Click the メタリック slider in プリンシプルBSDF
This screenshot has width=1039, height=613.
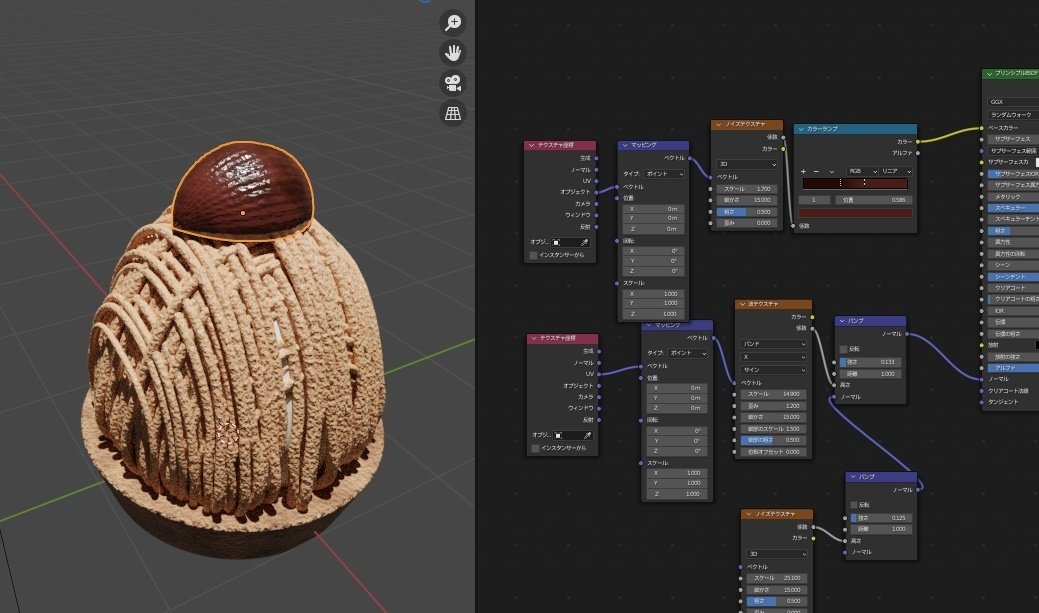(x=1013, y=197)
